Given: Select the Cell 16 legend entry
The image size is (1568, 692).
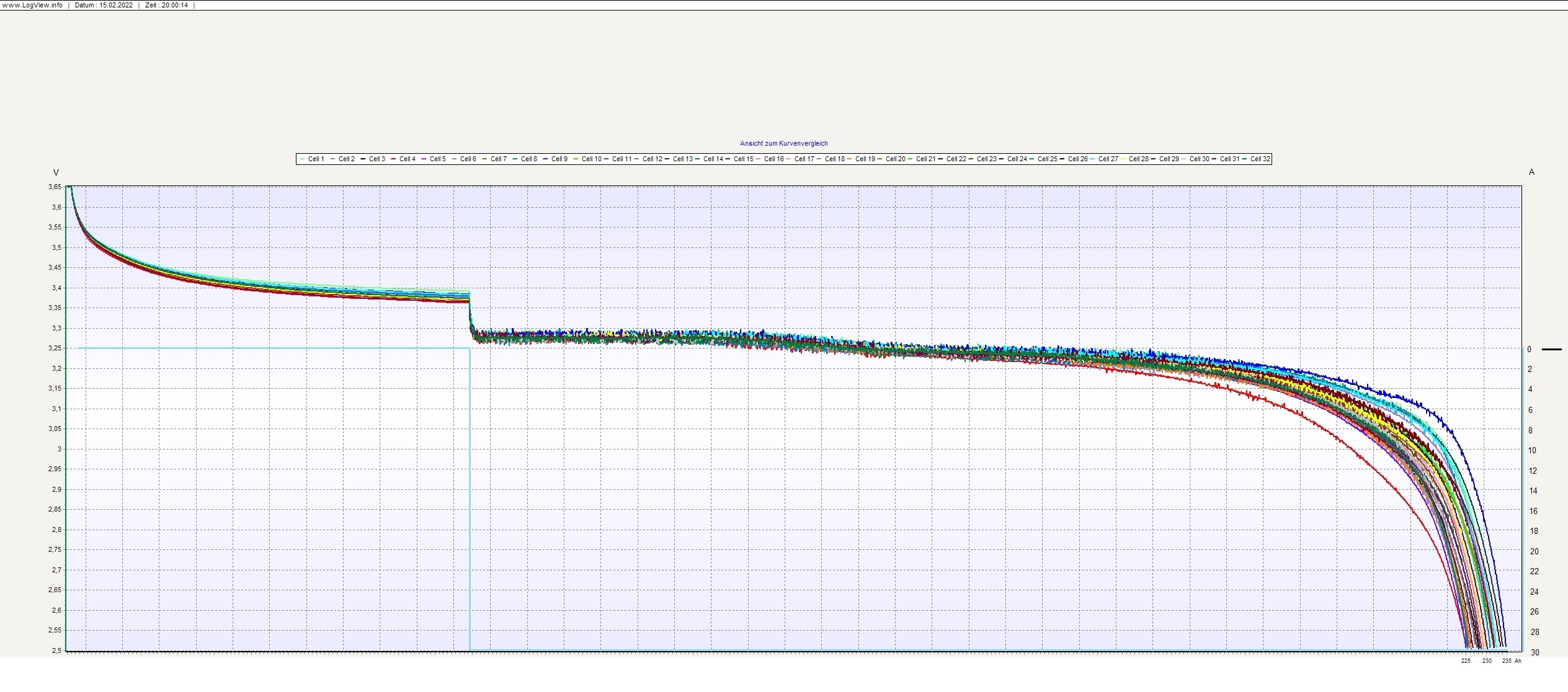Looking at the screenshot, I should 774,159.
